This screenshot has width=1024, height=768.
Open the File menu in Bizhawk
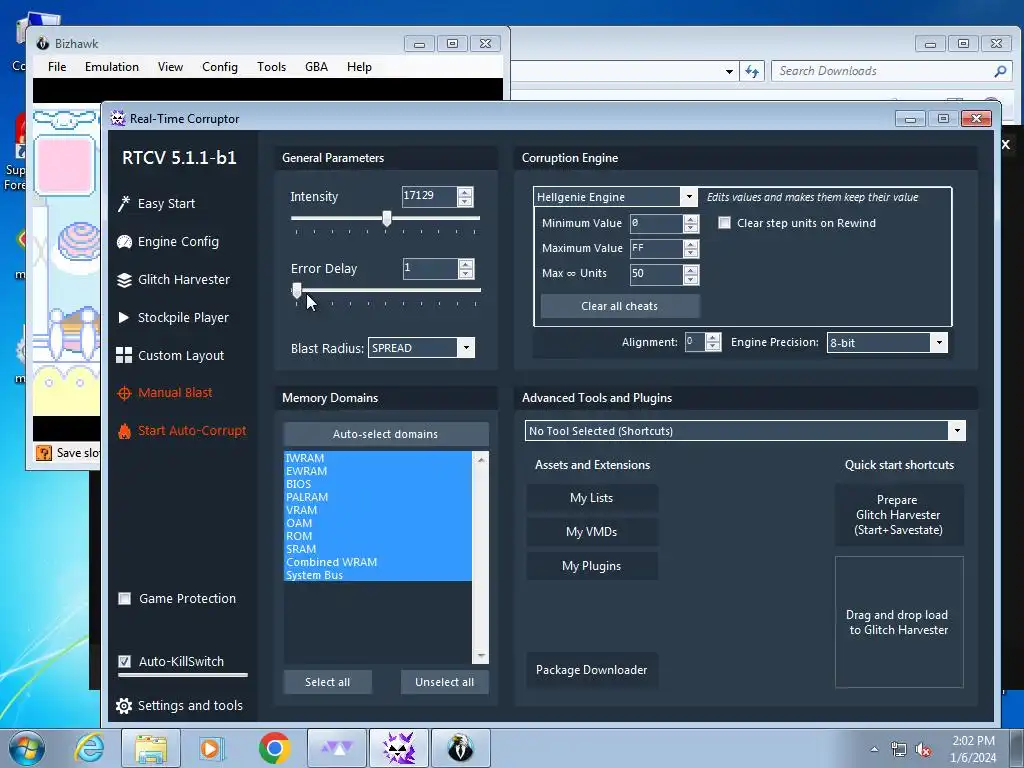[x=57, y=67]
